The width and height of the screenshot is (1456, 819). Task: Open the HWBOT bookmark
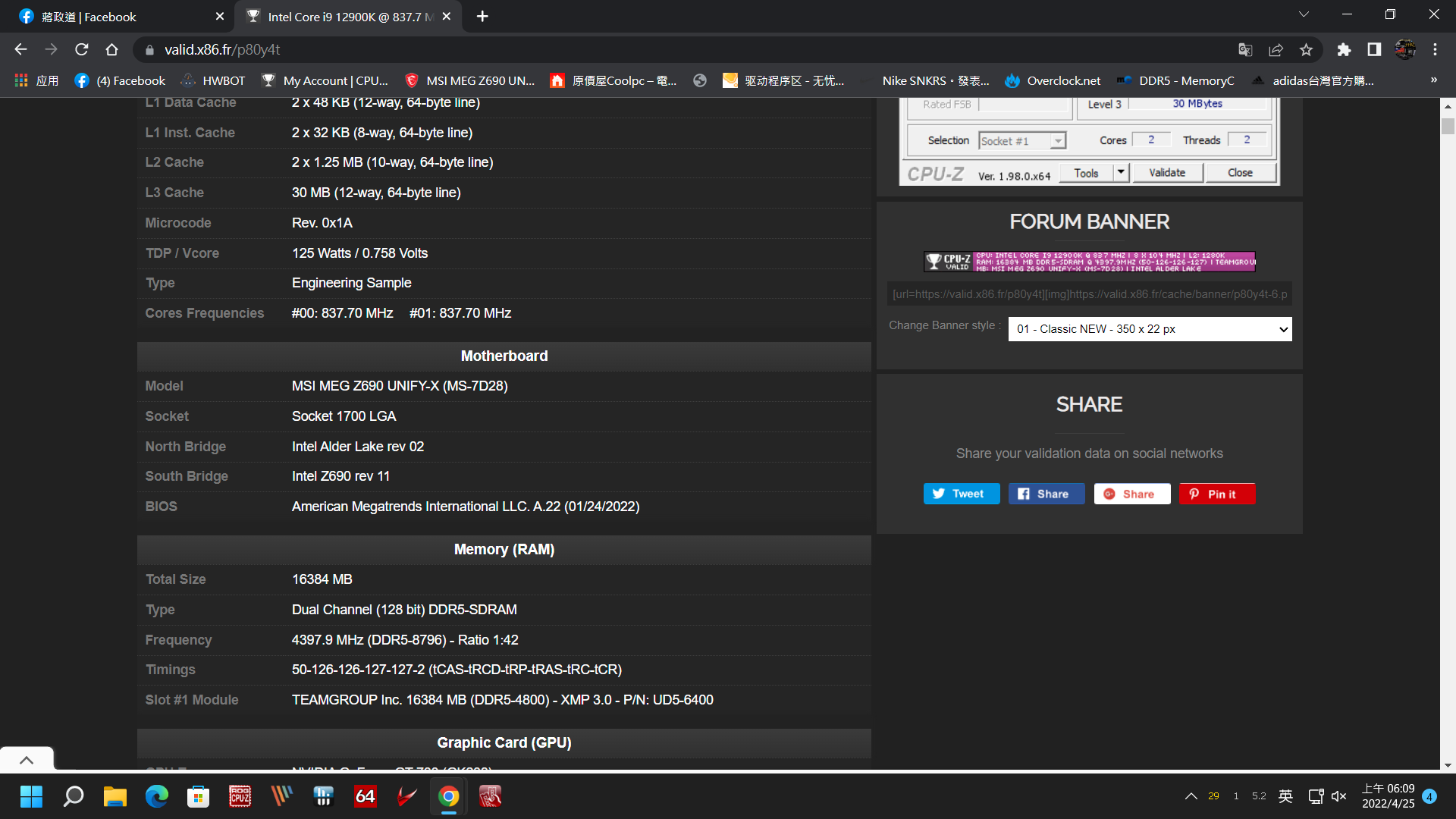tap(213, 80)
